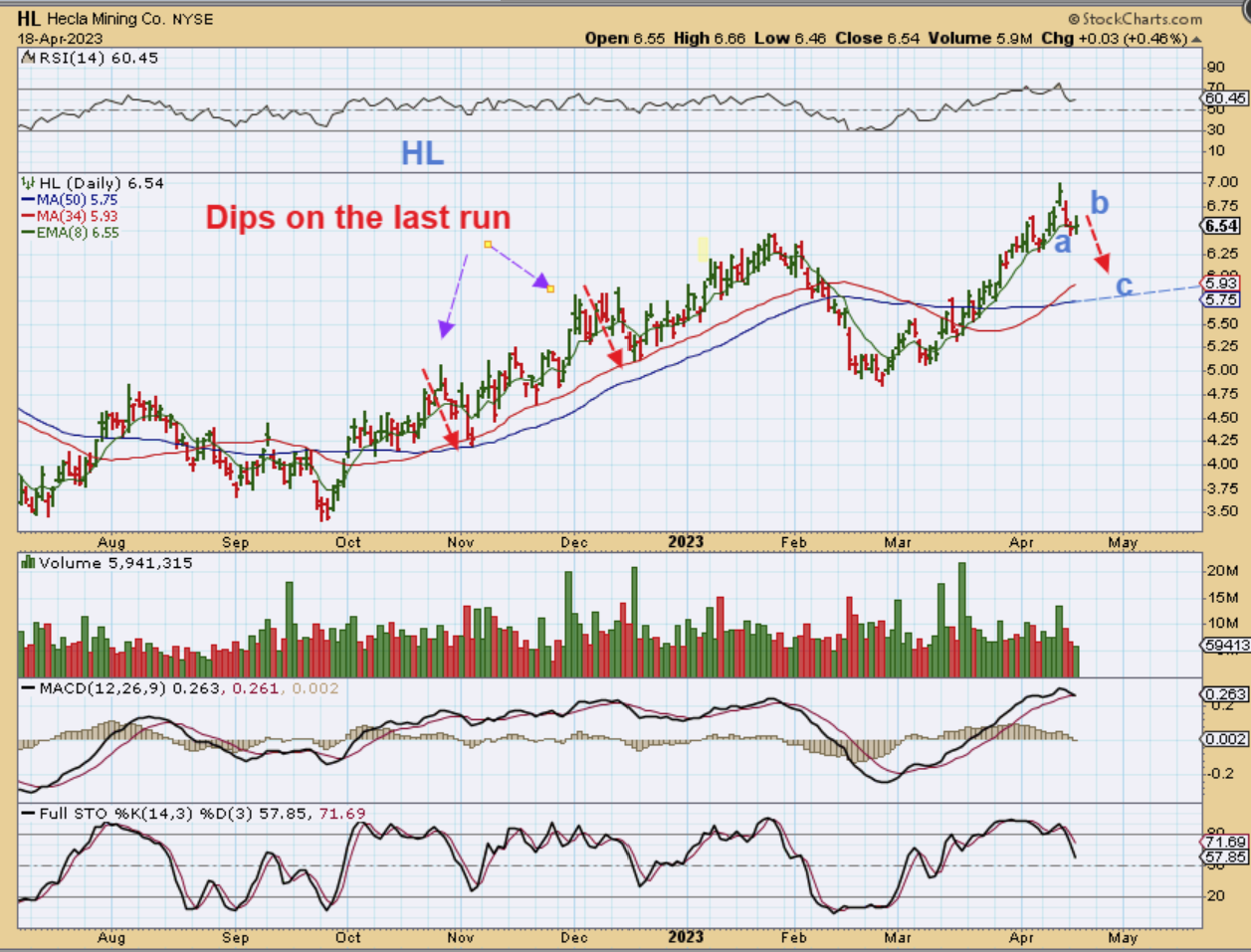1251x952 pixels.
Task: Open the StockCharts.com attribution link
Action: pyautogui.click(x=1135, y=19)
